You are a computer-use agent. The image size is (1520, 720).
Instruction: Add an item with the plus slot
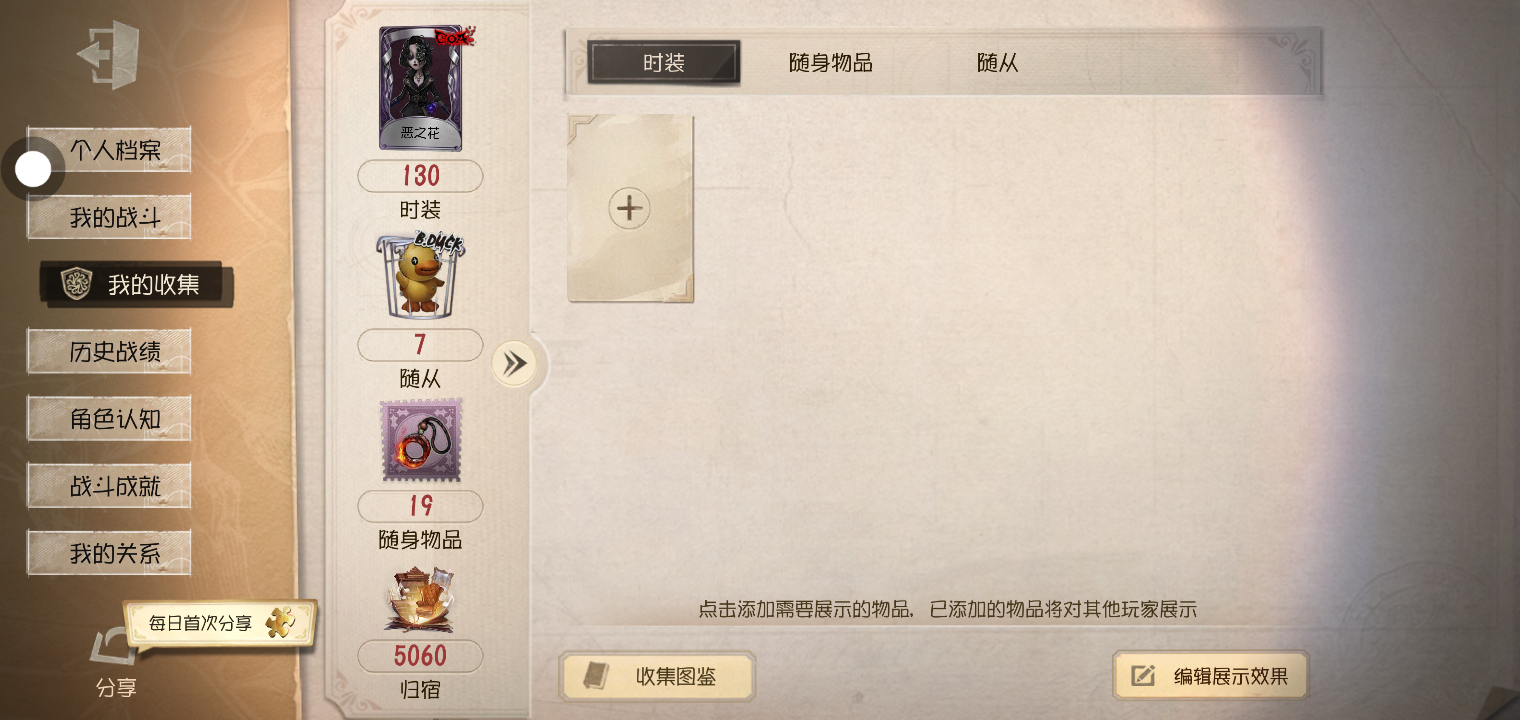630,208
